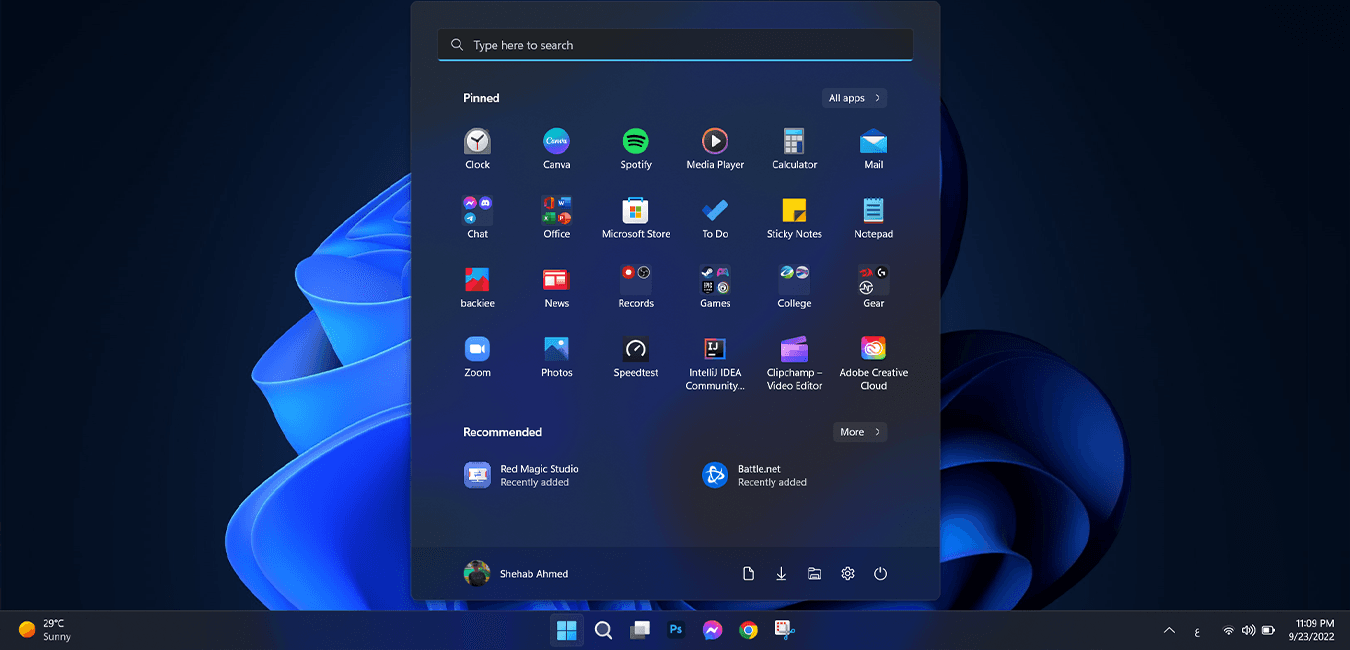This screenshot has height=650, width=1350.
Task: Open Settings from Start footer
Action: click(x=847, y=573)
